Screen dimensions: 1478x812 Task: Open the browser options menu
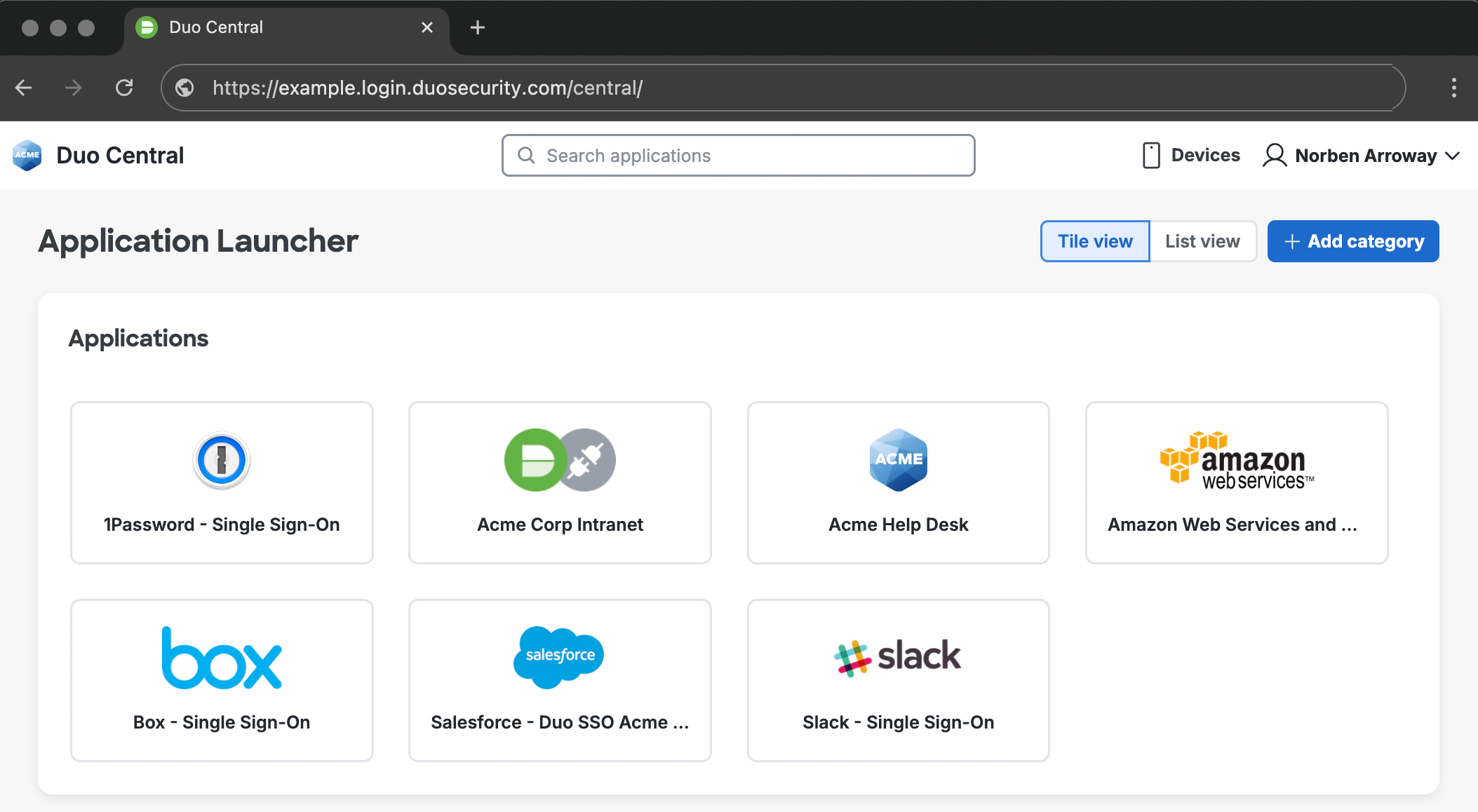click(x=1453, y=88)
